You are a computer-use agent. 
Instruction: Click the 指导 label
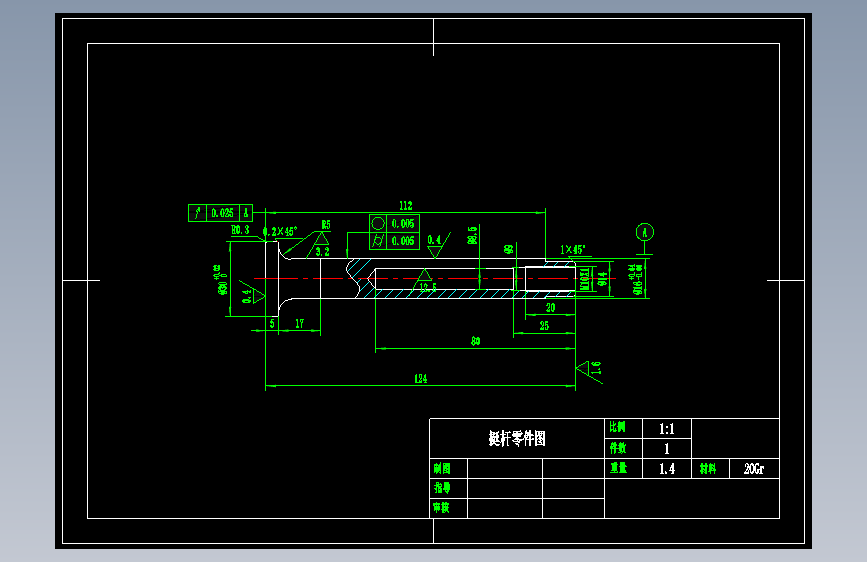click(x=442, y=488)
